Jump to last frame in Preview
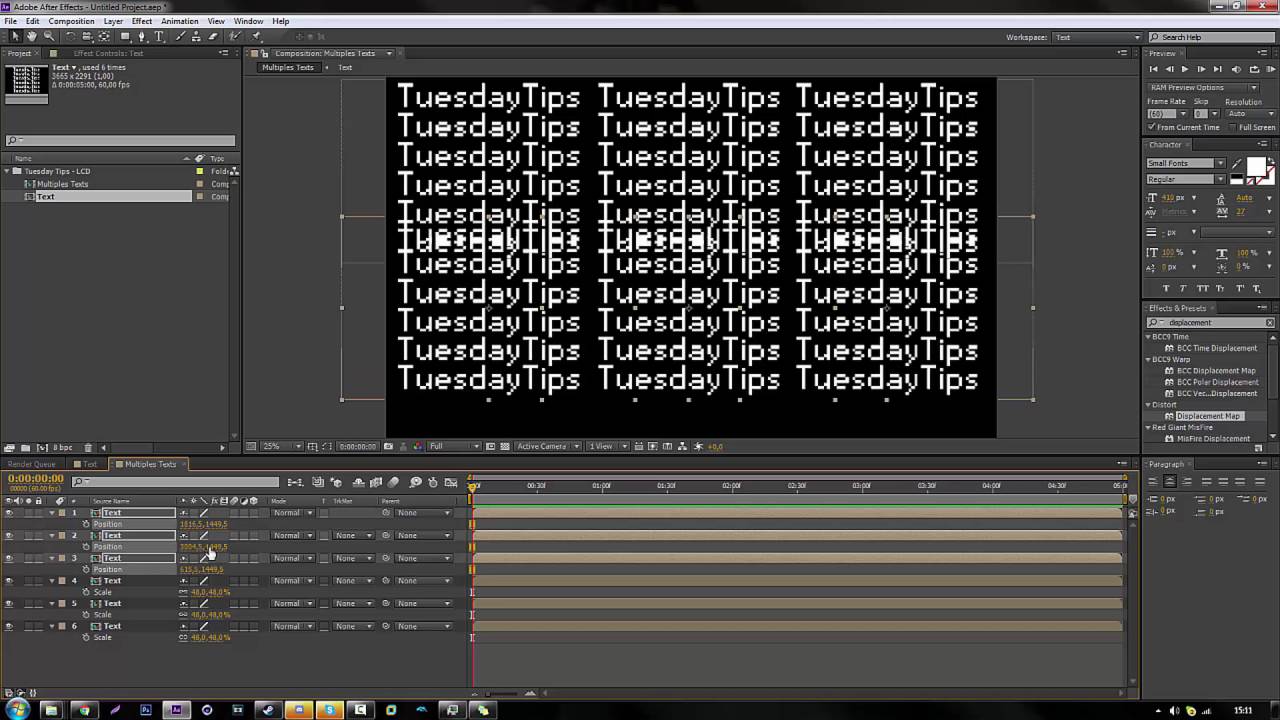The image size is (1280, 720). tap(1217, 69)
